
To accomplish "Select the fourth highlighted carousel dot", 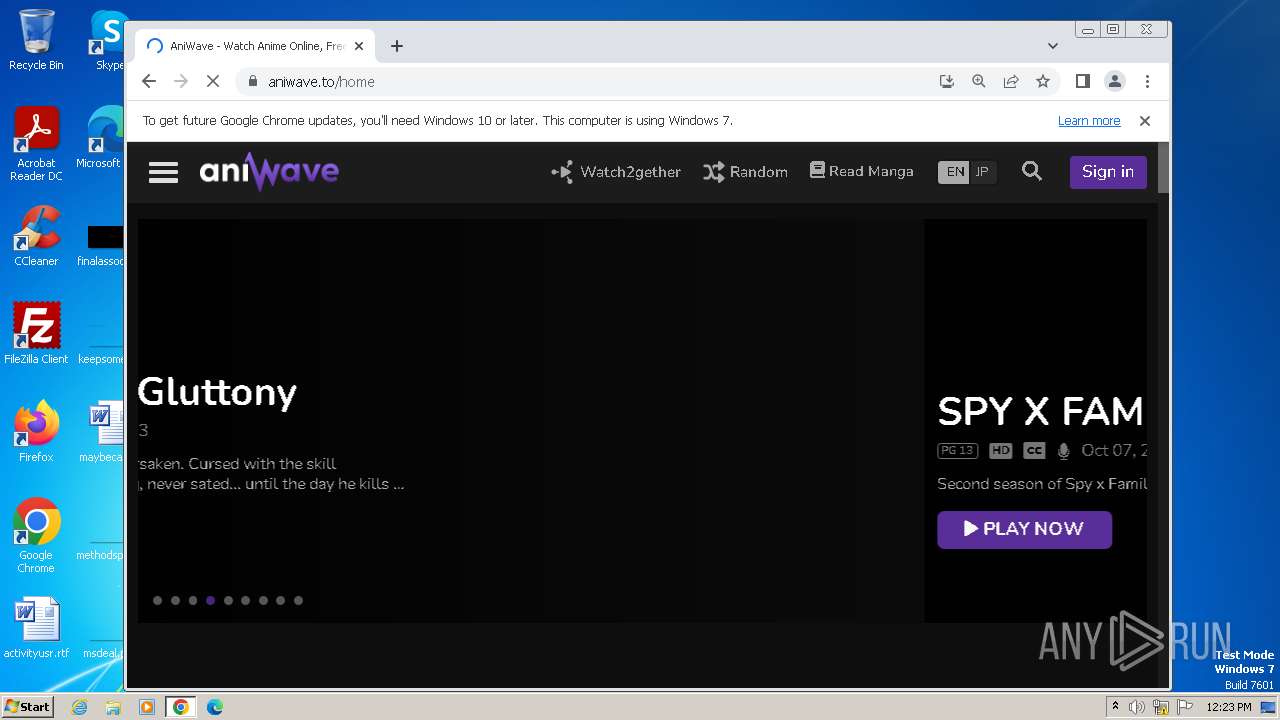I will [211, 601].
